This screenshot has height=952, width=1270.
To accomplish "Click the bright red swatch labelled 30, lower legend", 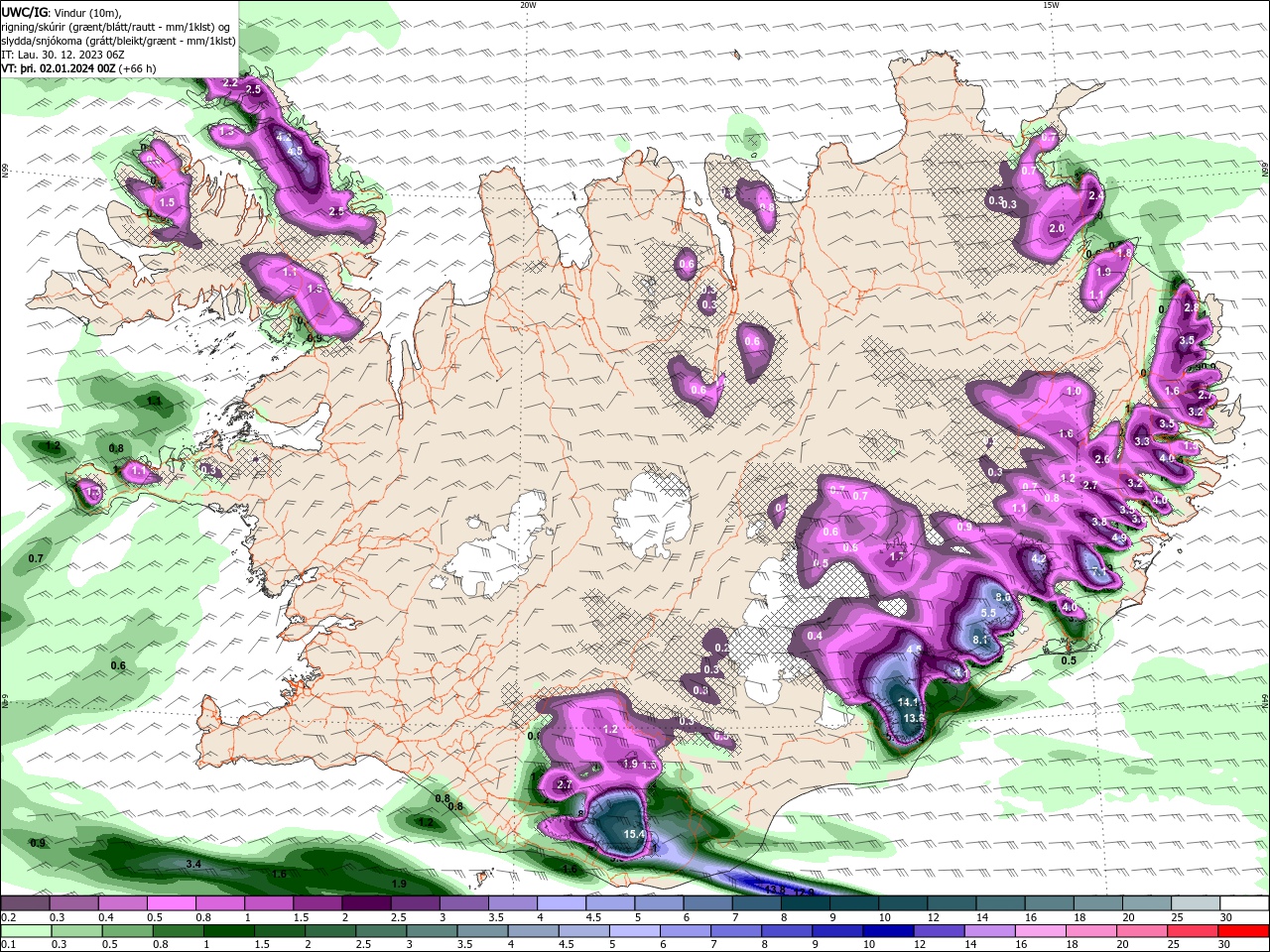I will click(x=1244, y=931).
